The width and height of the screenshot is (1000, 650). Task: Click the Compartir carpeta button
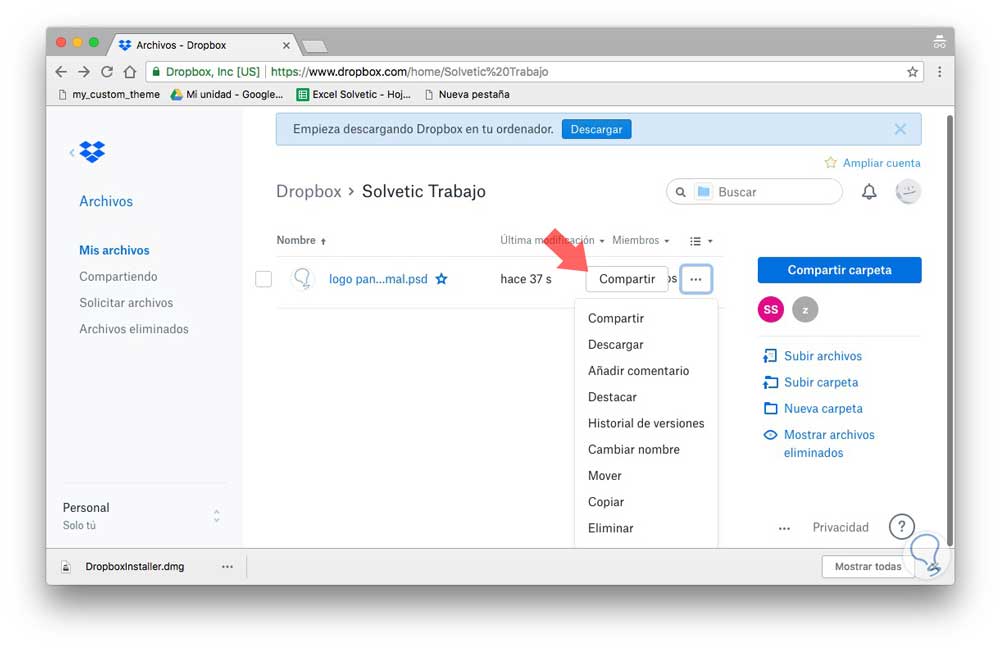coord(839,270)
